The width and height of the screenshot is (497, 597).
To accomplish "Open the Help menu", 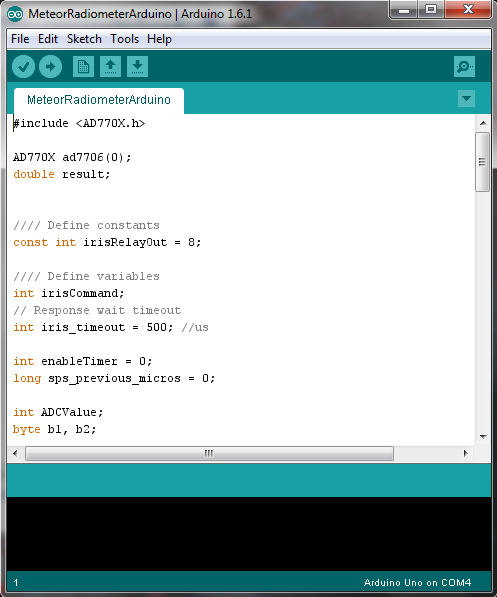I will click(x=159, y=39).
